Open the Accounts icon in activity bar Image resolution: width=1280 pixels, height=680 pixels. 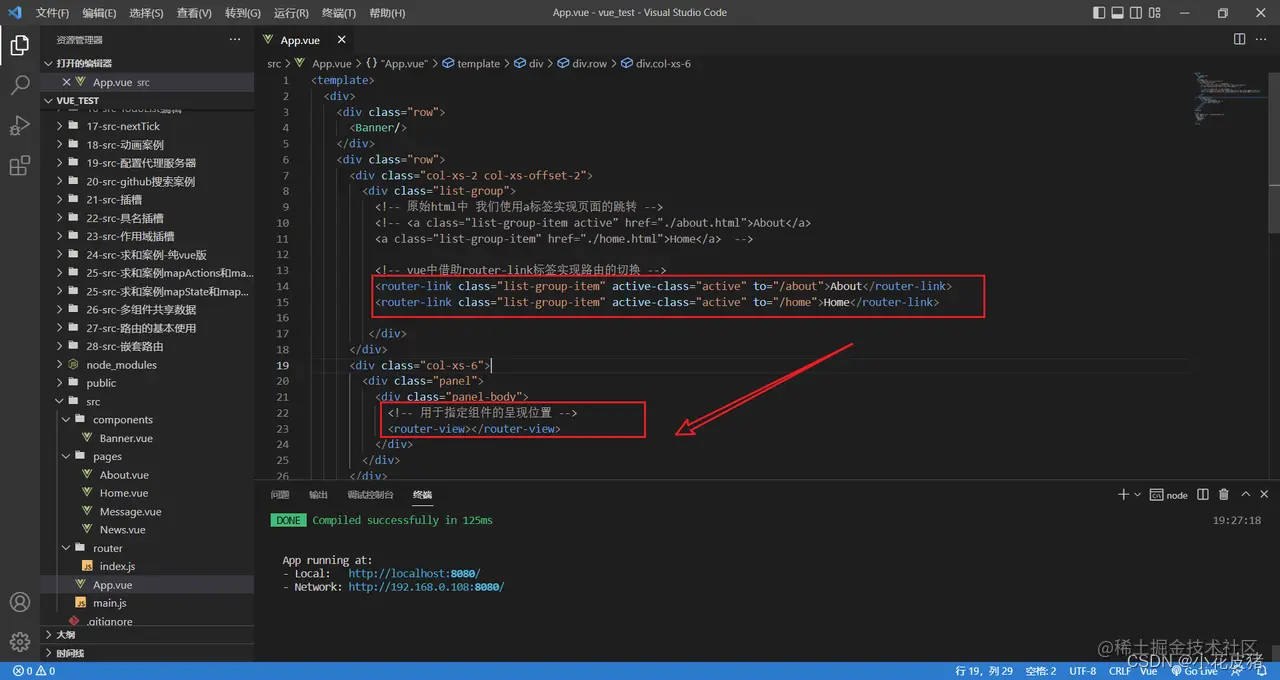(x=19, y=602)
